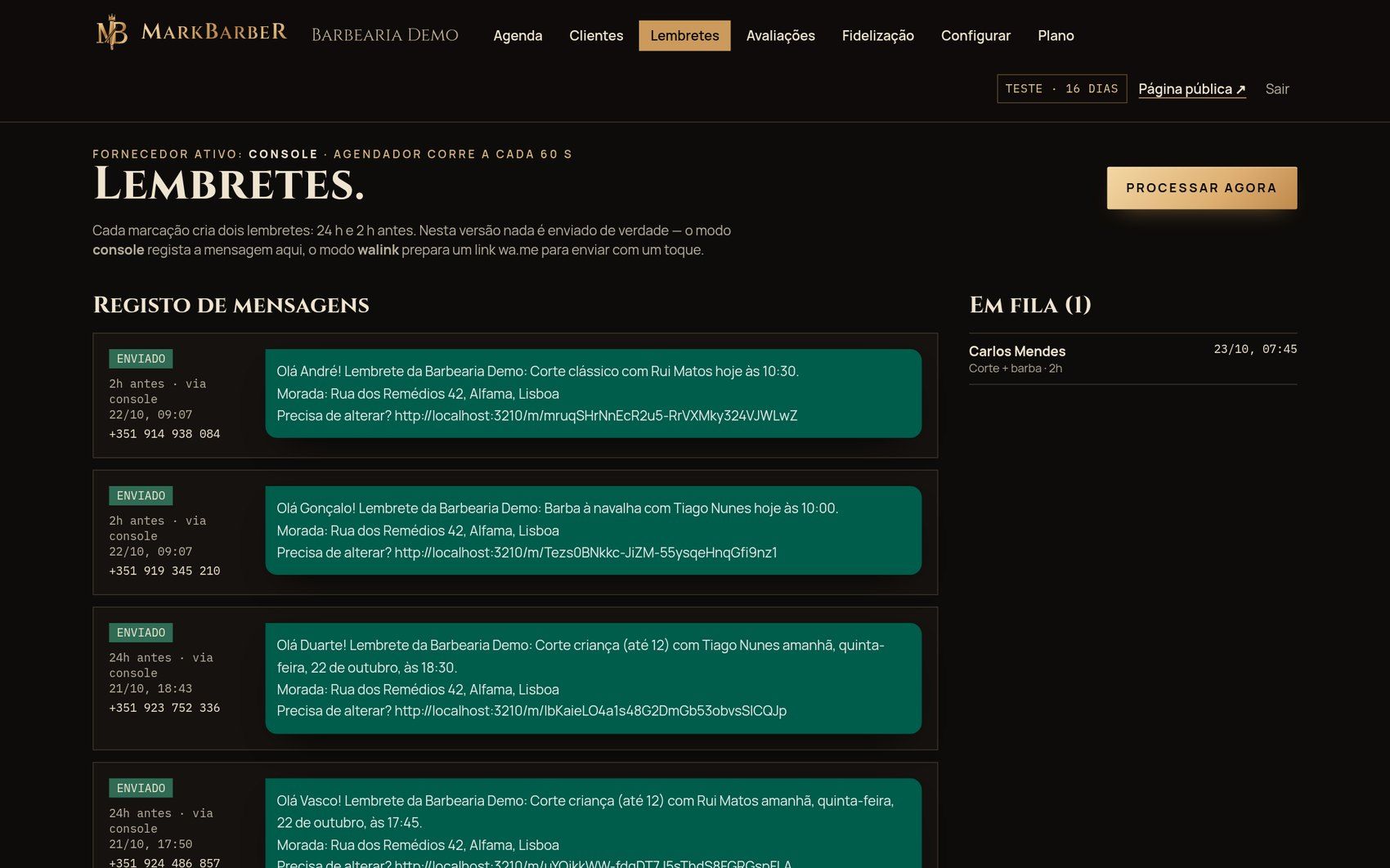Click the Enviado badge on André's reminder
This screenshot has width=1390, height=868.
[x=141, y=359]
